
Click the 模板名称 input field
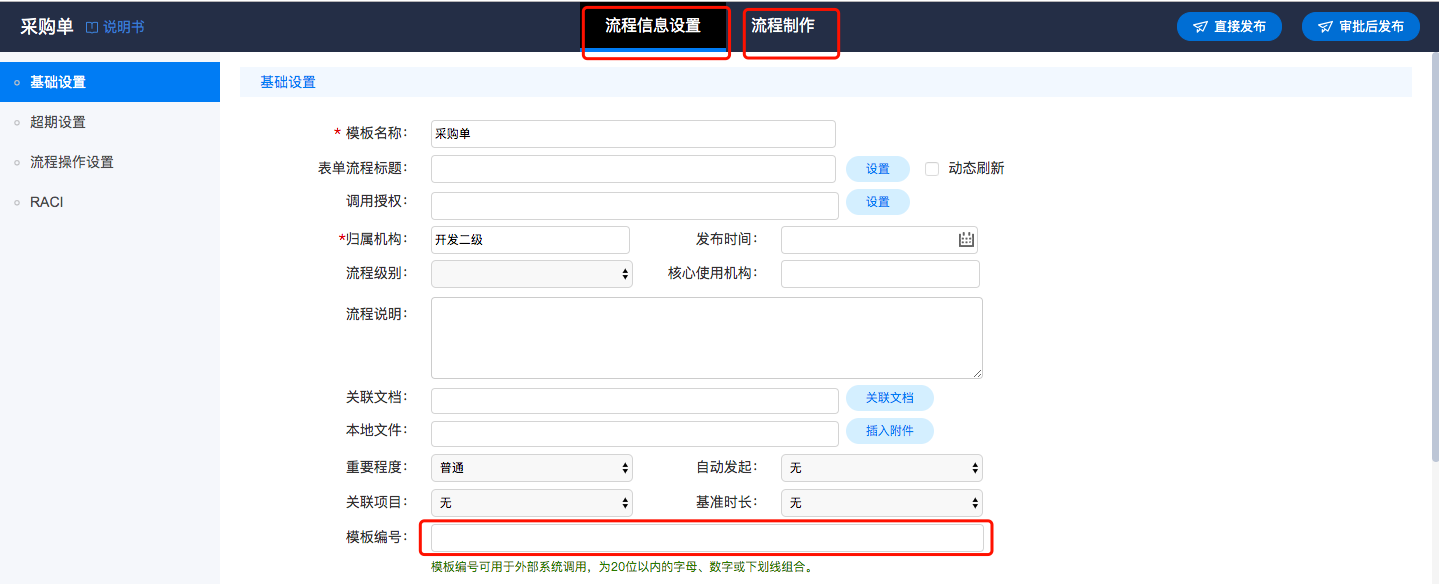click(633, 134)
